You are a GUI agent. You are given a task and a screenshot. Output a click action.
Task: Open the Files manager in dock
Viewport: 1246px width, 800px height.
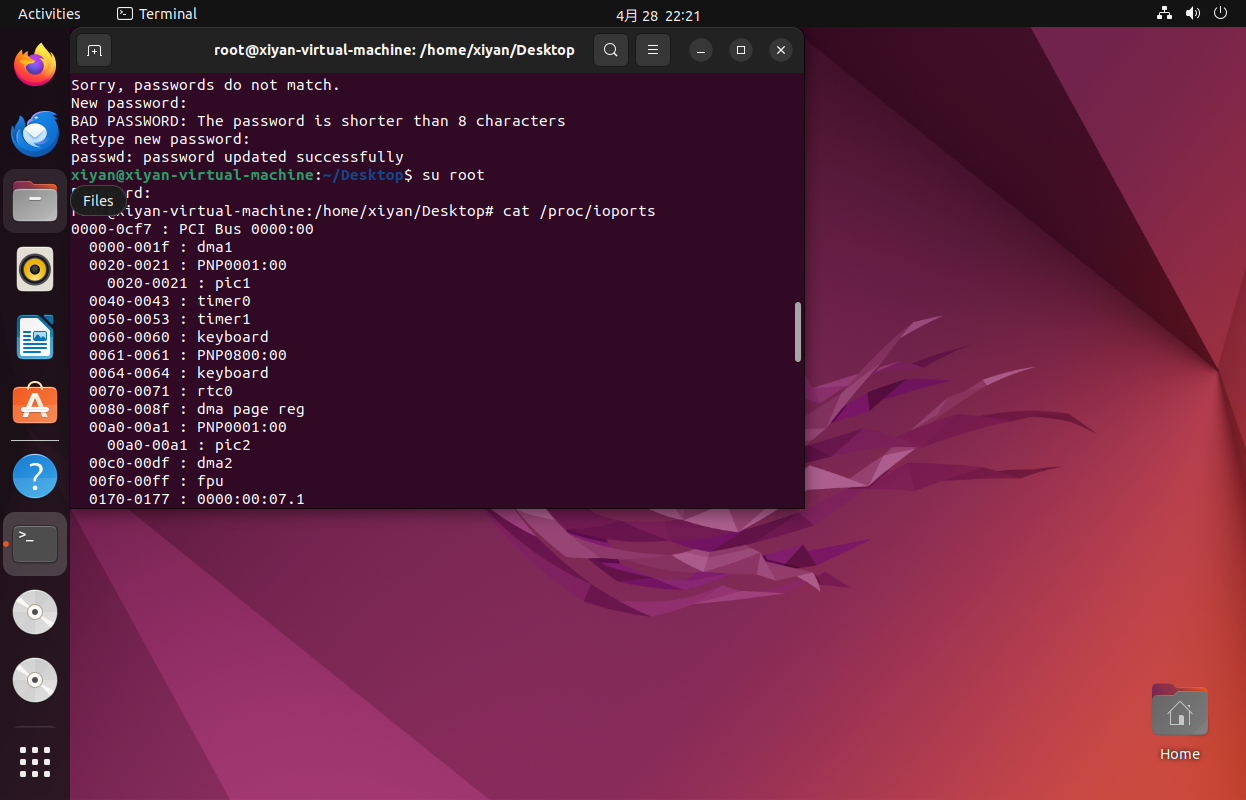coord(35,202)
